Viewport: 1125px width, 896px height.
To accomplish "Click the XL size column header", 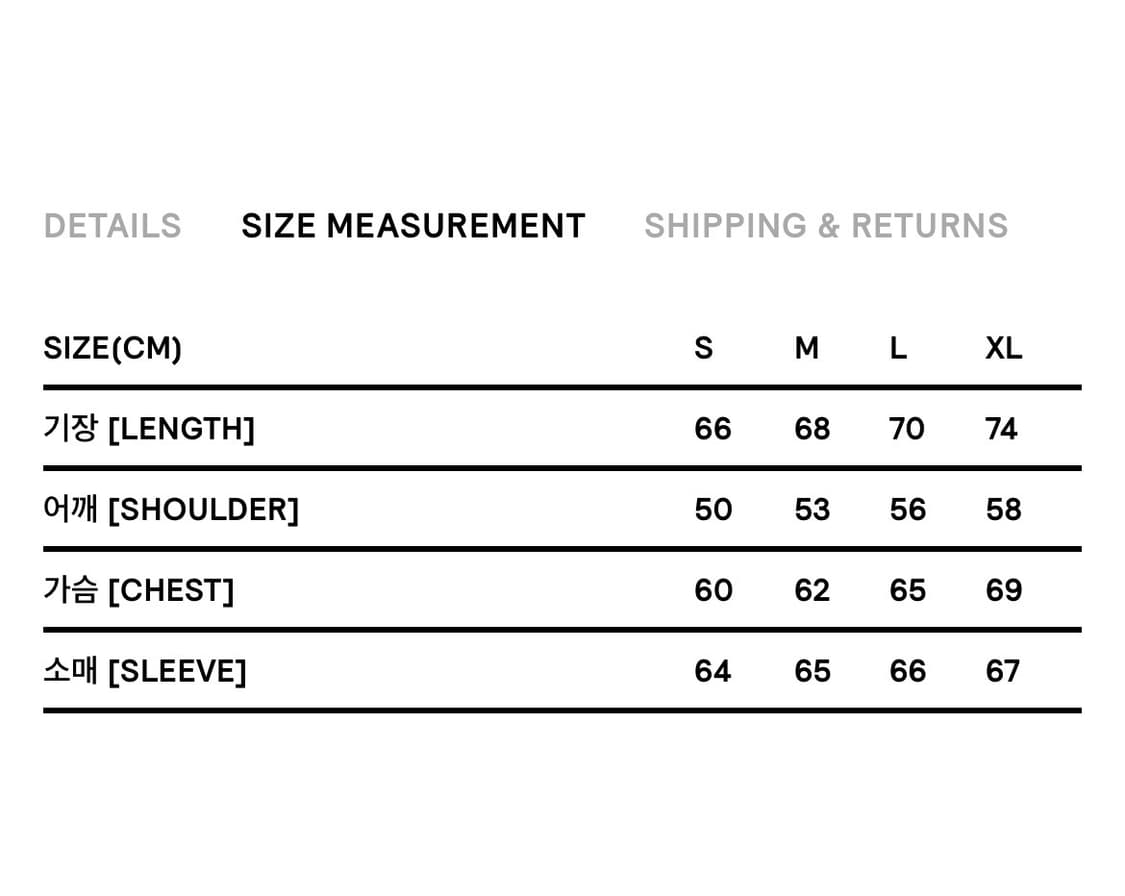I will point(1003,348).
